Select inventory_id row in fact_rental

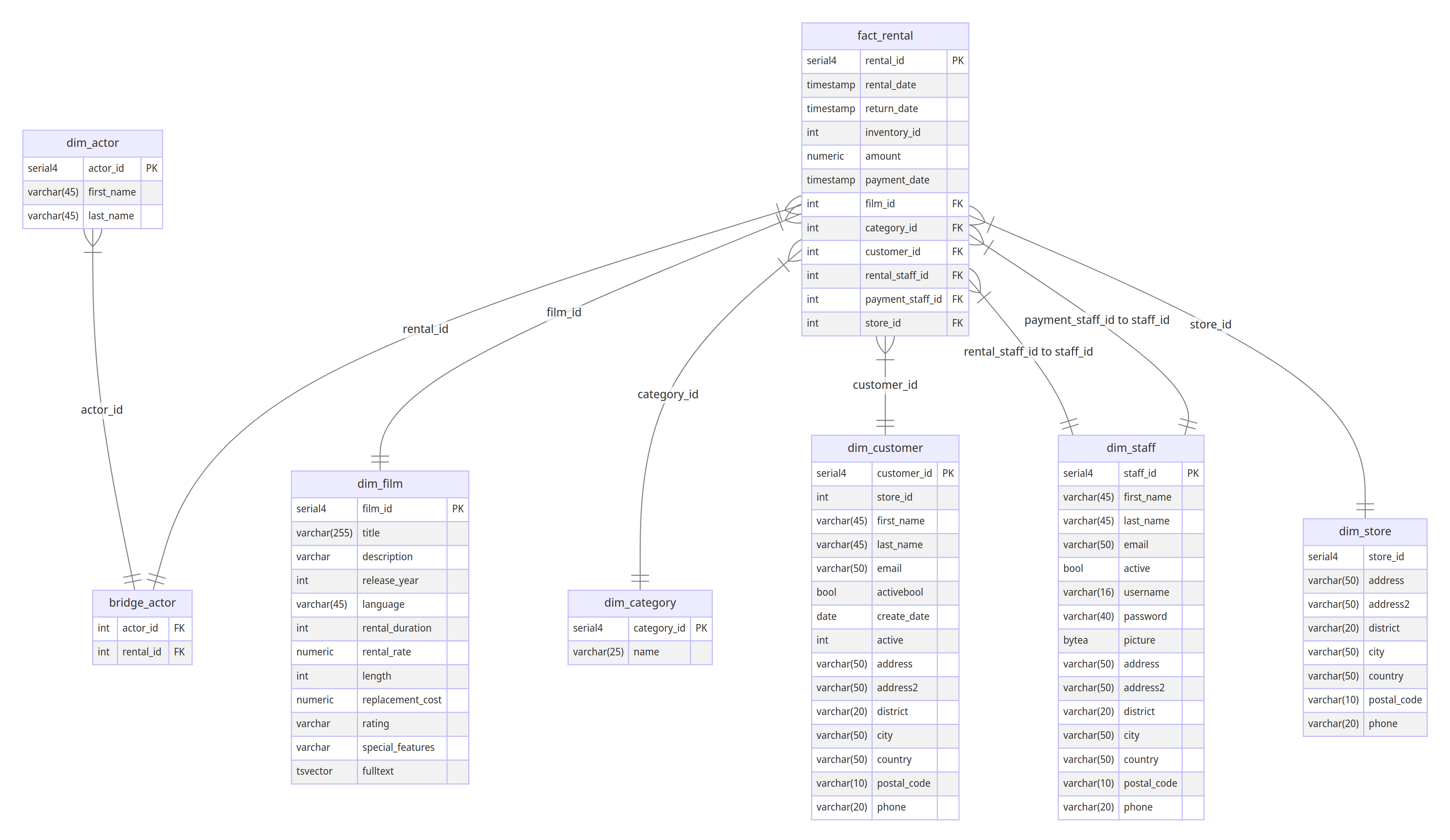pos(892,133)
